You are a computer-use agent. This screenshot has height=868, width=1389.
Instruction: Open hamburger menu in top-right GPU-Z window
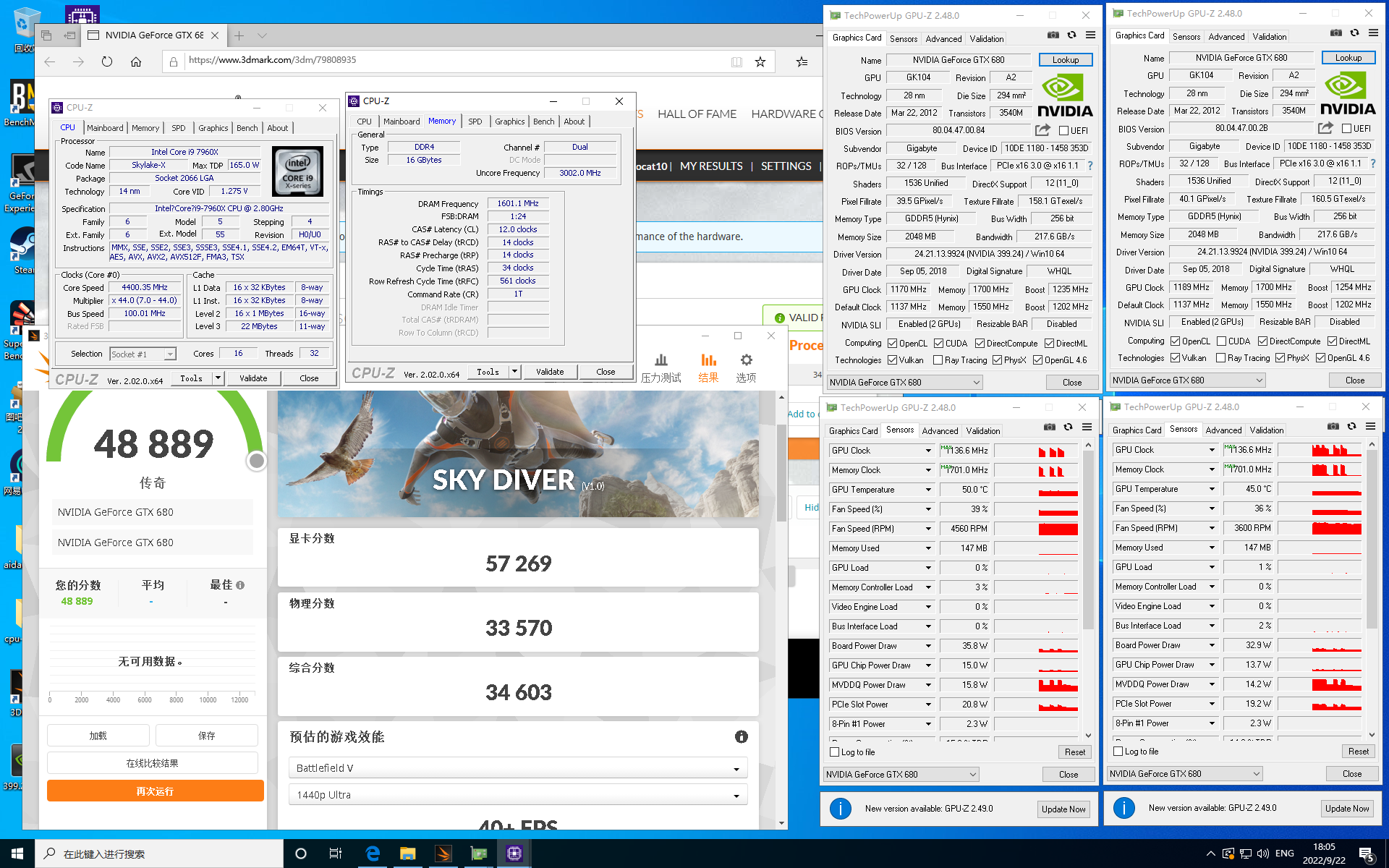tap(1373, 33)
